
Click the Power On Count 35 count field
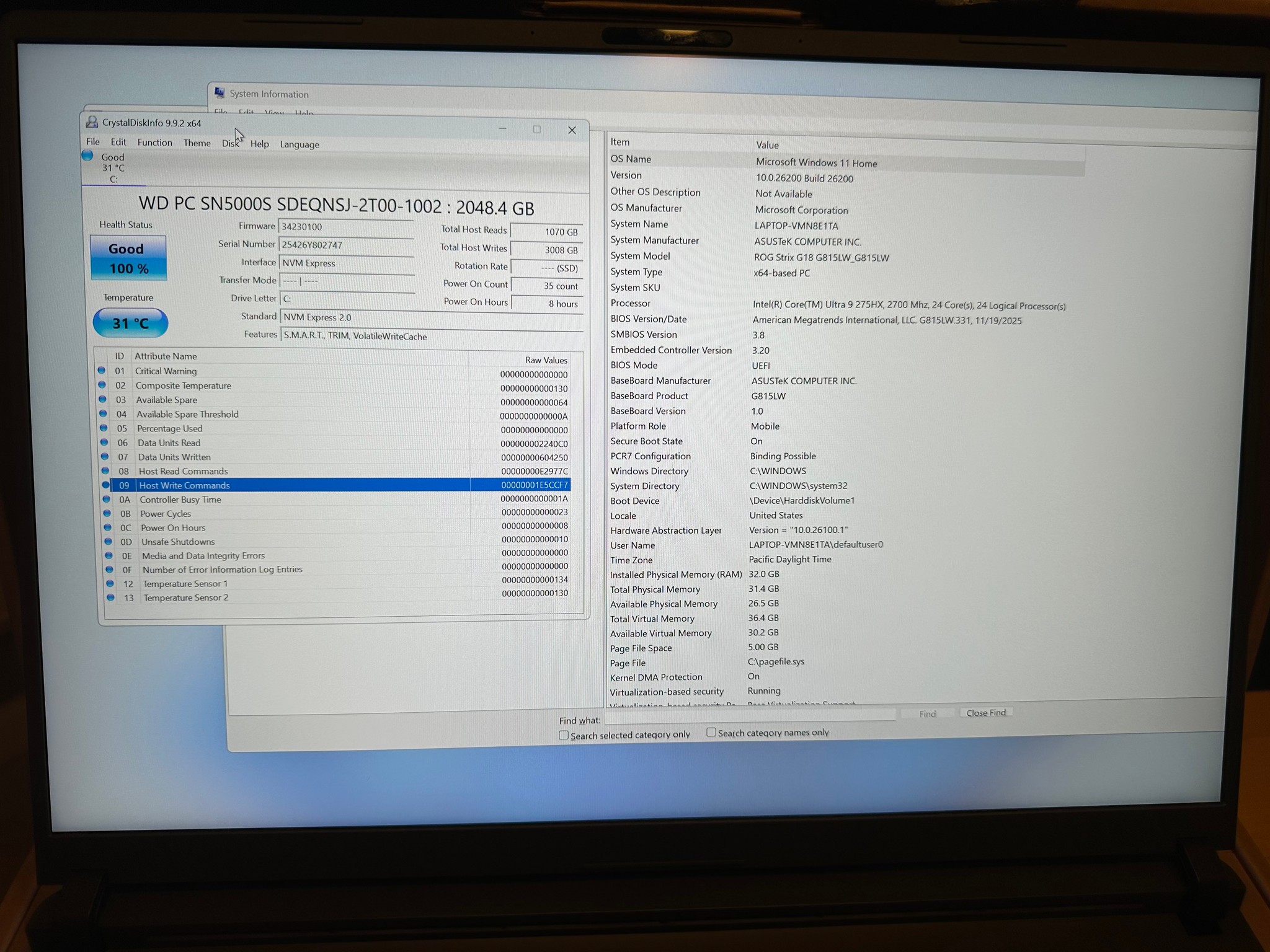(x=546, y=286)
